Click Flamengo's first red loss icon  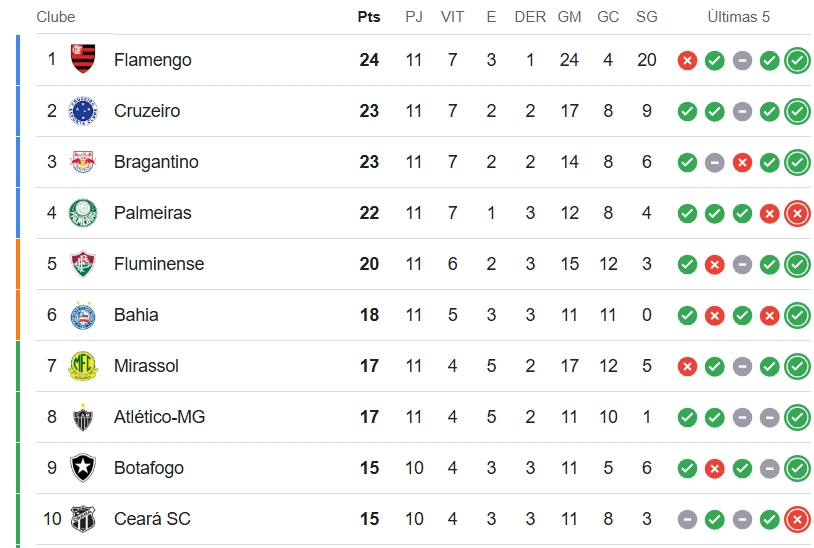687,61
